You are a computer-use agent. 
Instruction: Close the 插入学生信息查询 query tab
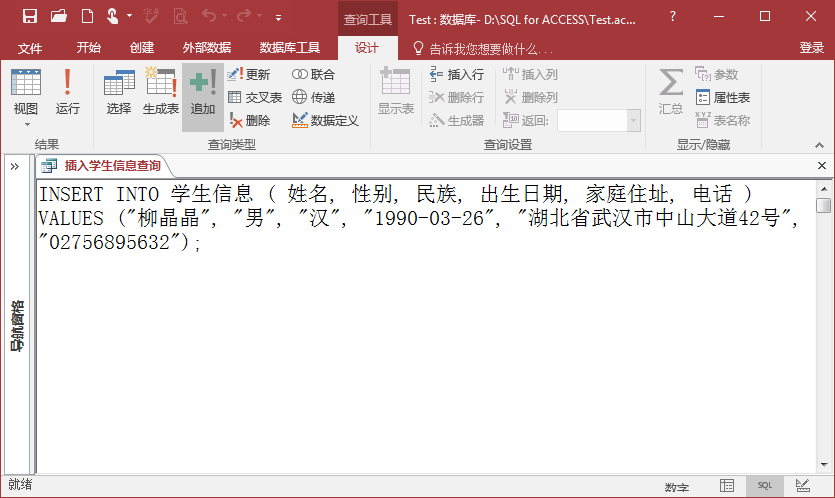822,166
